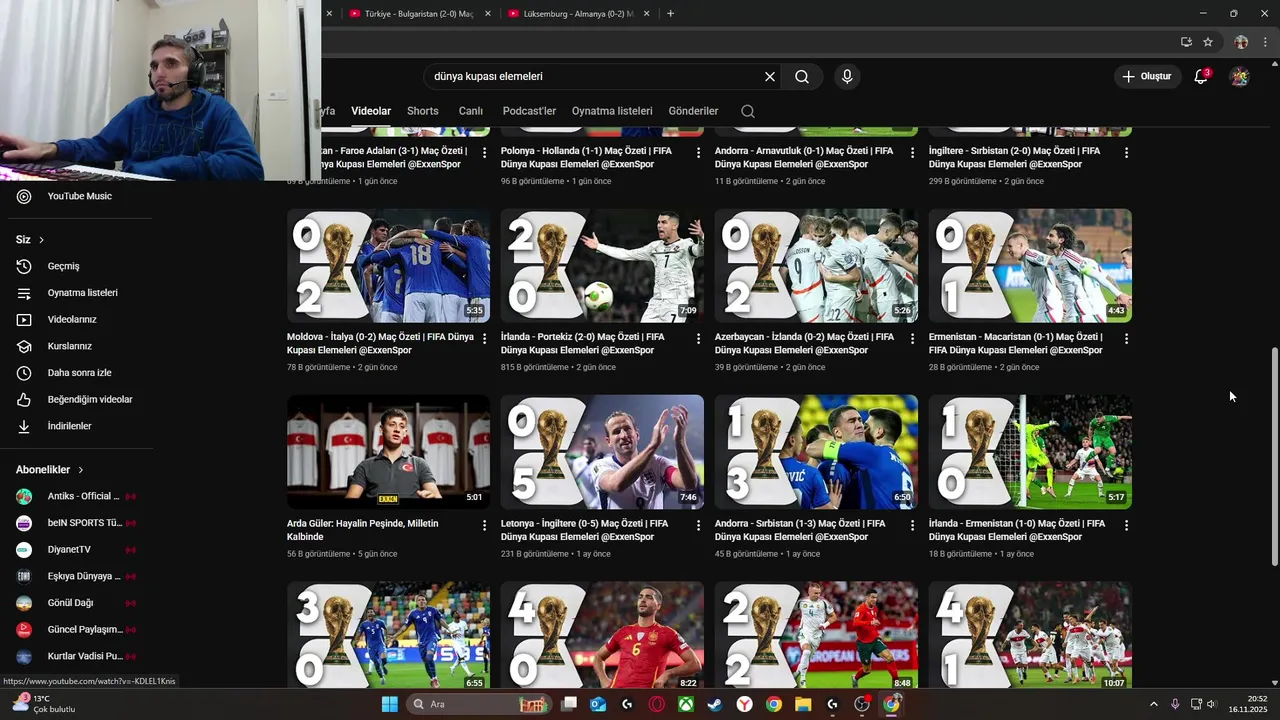
Task: Open options menu for Andorra - Arnavutluk video
Action: tap(912, 153)
